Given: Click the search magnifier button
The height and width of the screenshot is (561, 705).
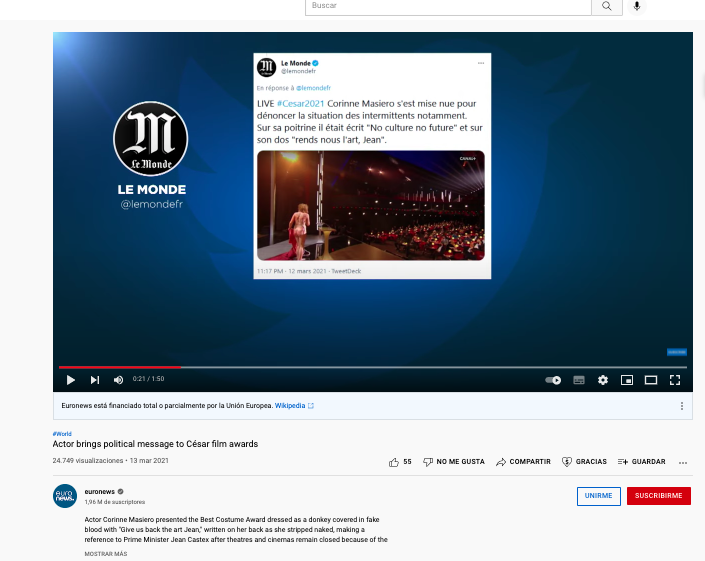Looking at the screenshot, I should tap(607, 6).
